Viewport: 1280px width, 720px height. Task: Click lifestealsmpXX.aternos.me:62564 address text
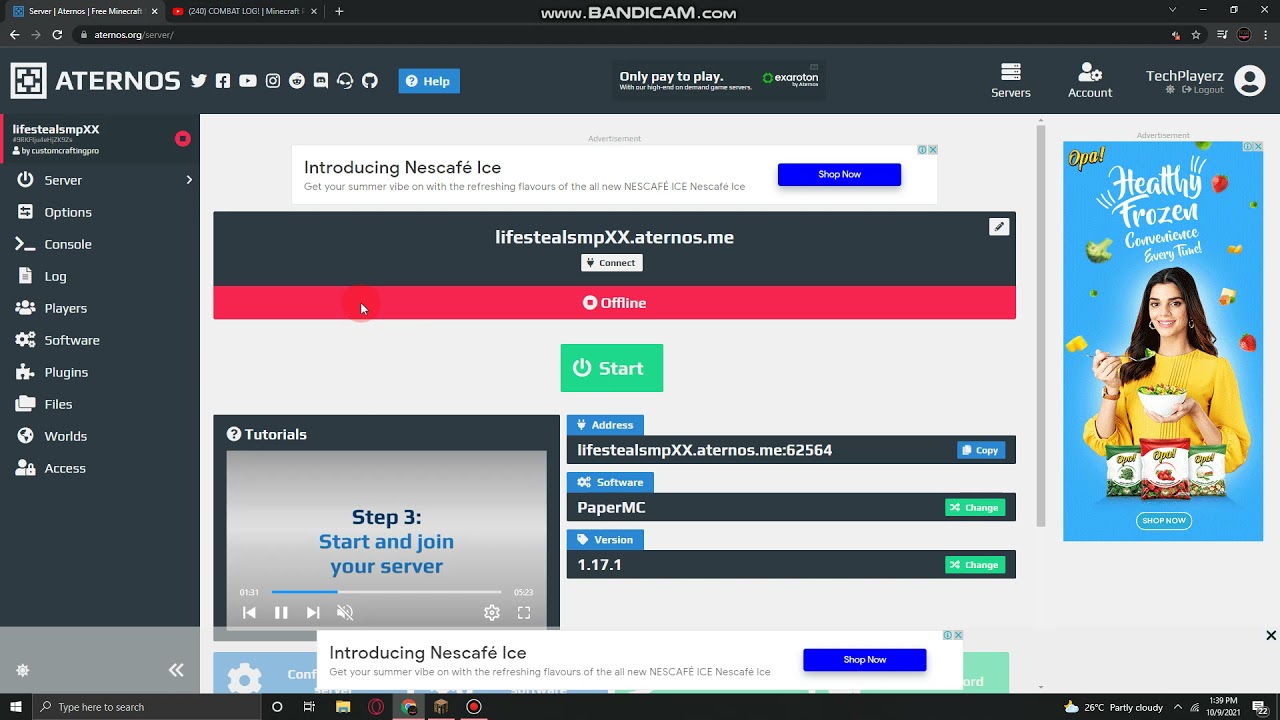(x=704, y=450)
